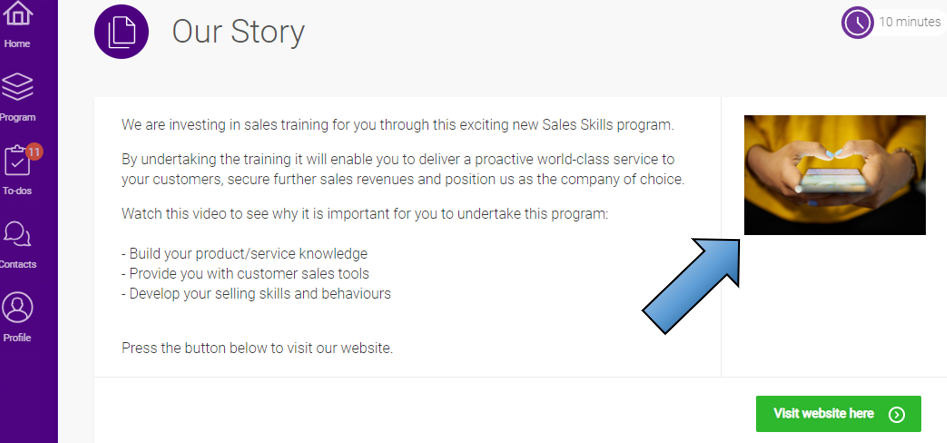Screen dimensions: 947x443
Task: Select the Profile text label in sidebar
Action: (17, 337)
